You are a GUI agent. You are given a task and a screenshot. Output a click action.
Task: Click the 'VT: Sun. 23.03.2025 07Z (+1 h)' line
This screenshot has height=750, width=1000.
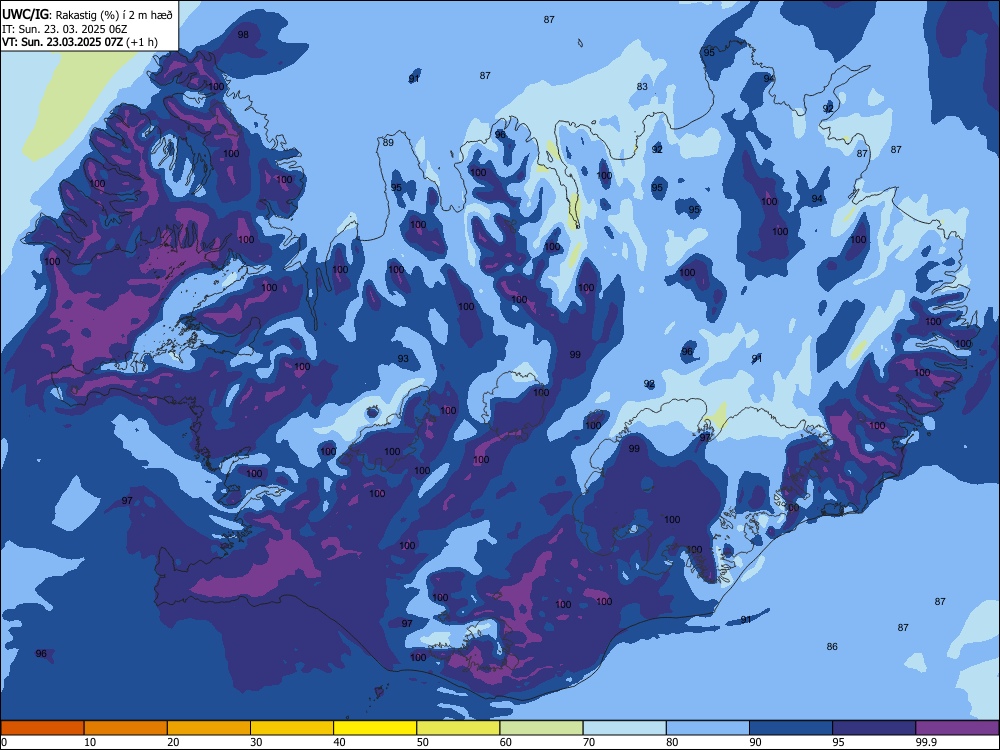point(80,42)
